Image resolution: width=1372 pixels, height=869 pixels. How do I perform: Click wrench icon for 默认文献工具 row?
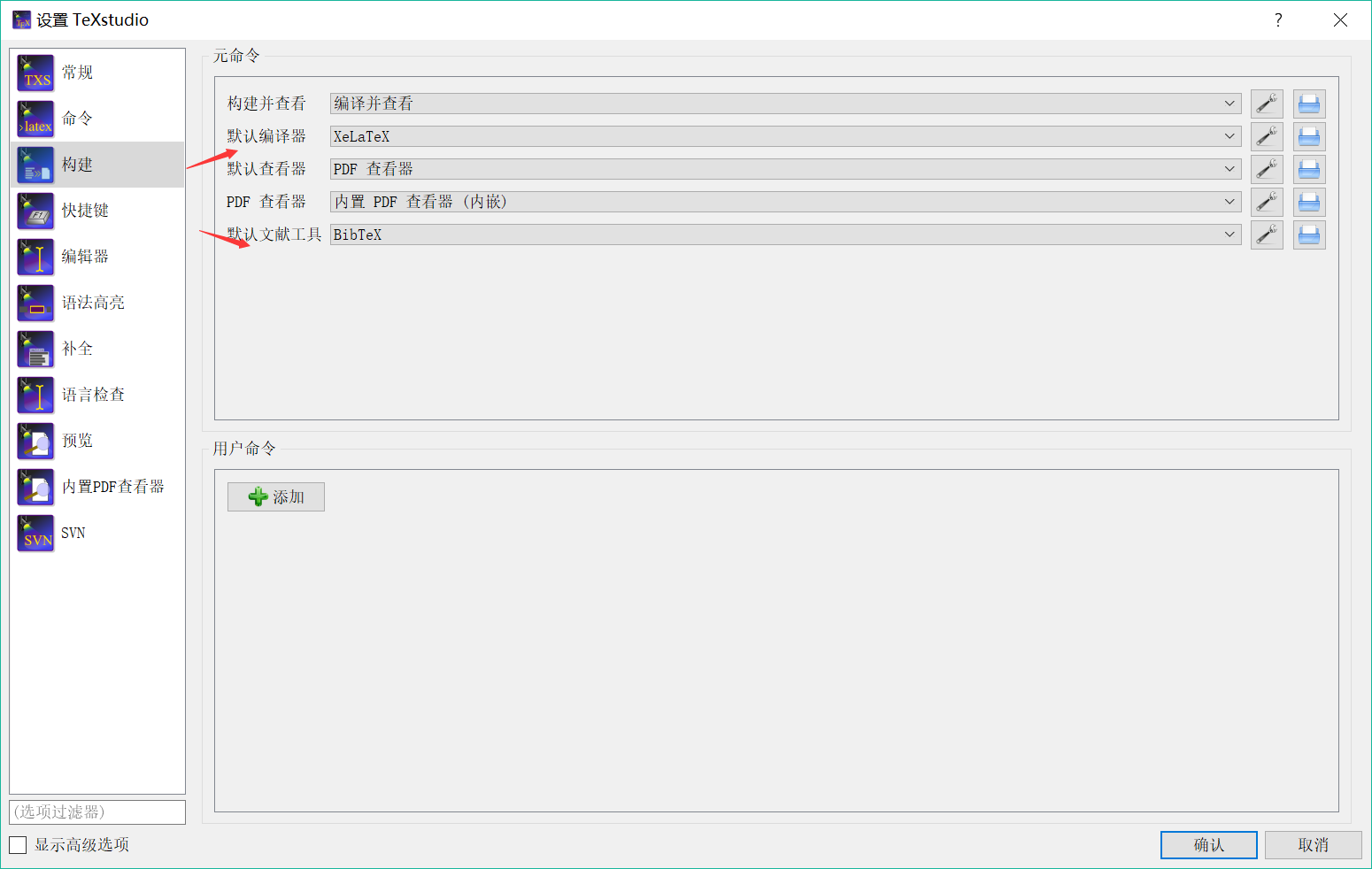pos(1267,235)
